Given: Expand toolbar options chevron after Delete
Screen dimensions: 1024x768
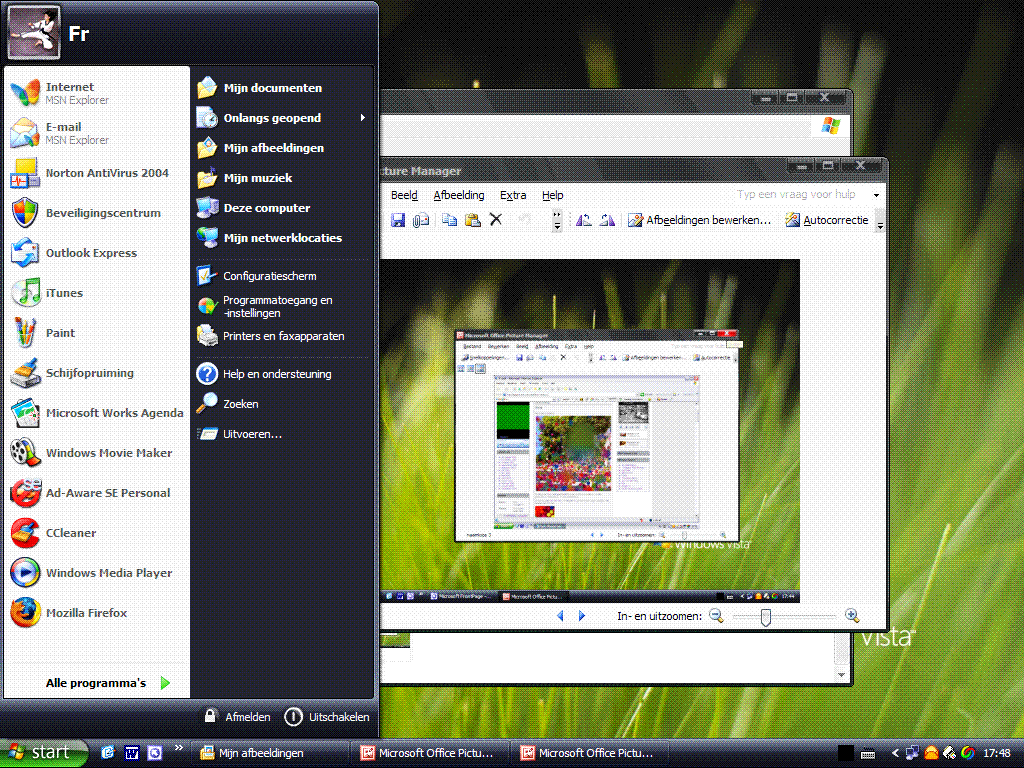Looking at the screenshot, I should click(x=556, y=220).
